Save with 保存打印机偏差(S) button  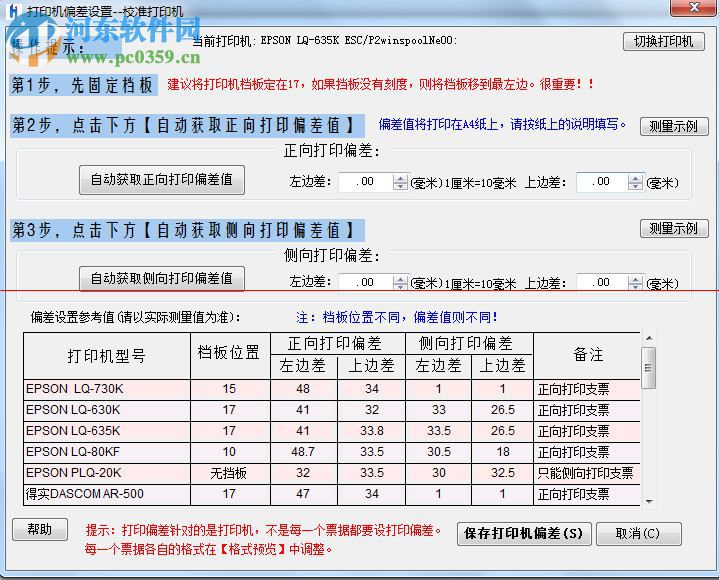coord(524,534)
